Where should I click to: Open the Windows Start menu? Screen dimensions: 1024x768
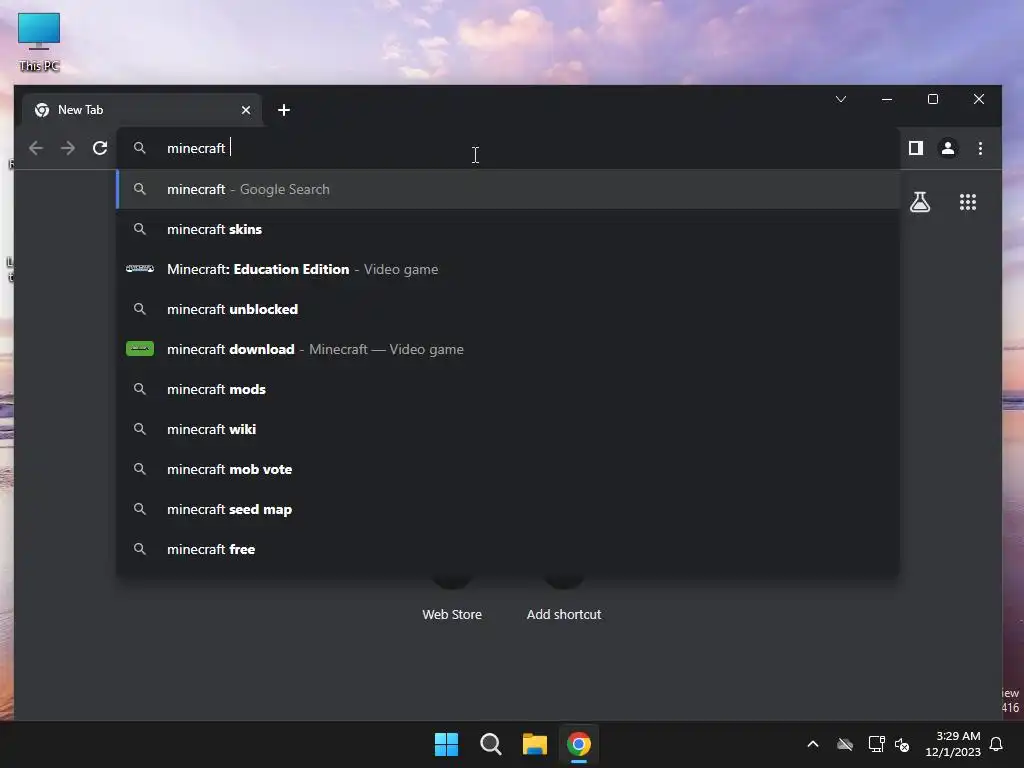point(447,744)
